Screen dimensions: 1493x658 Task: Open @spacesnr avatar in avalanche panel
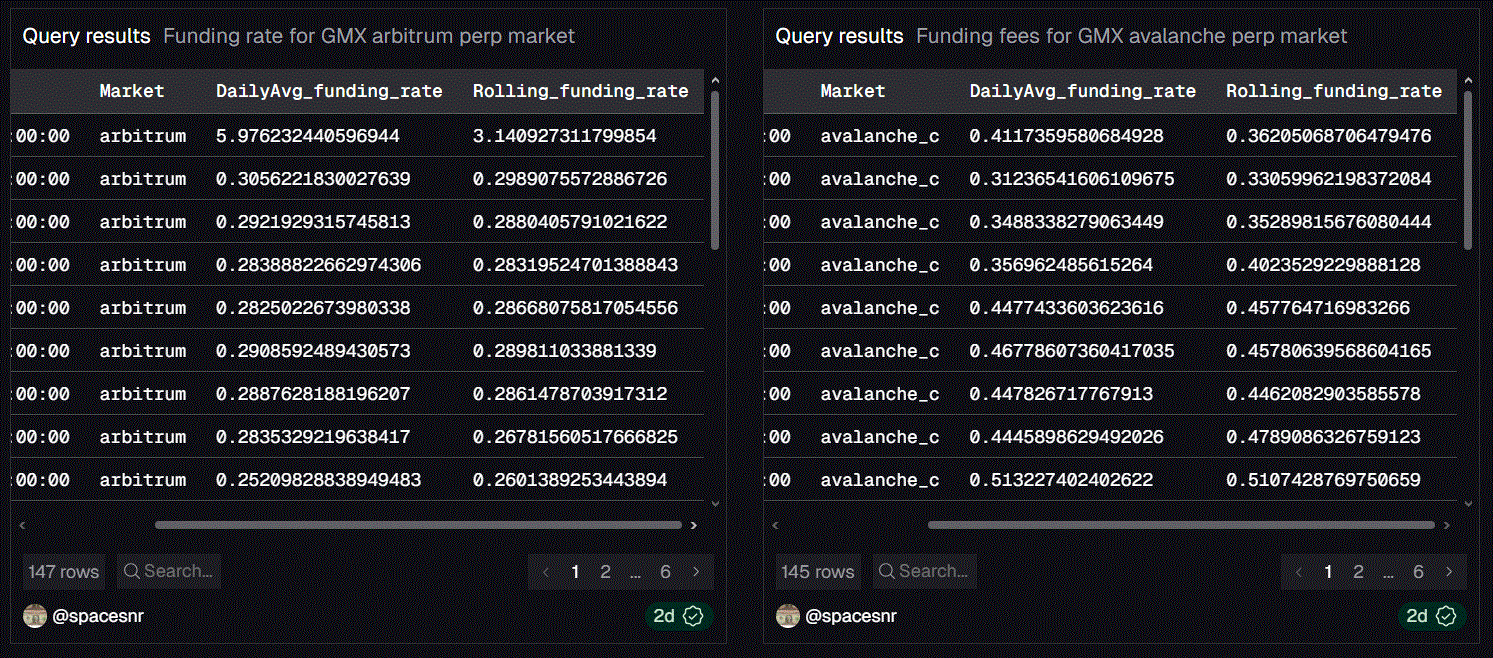(x=788, y=616)
